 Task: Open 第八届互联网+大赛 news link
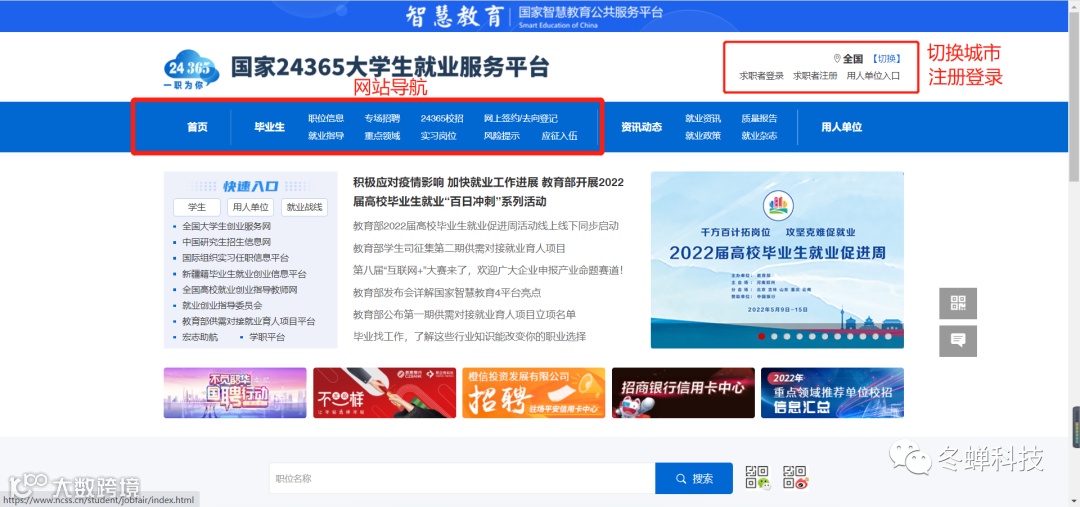tap(488, 270)
